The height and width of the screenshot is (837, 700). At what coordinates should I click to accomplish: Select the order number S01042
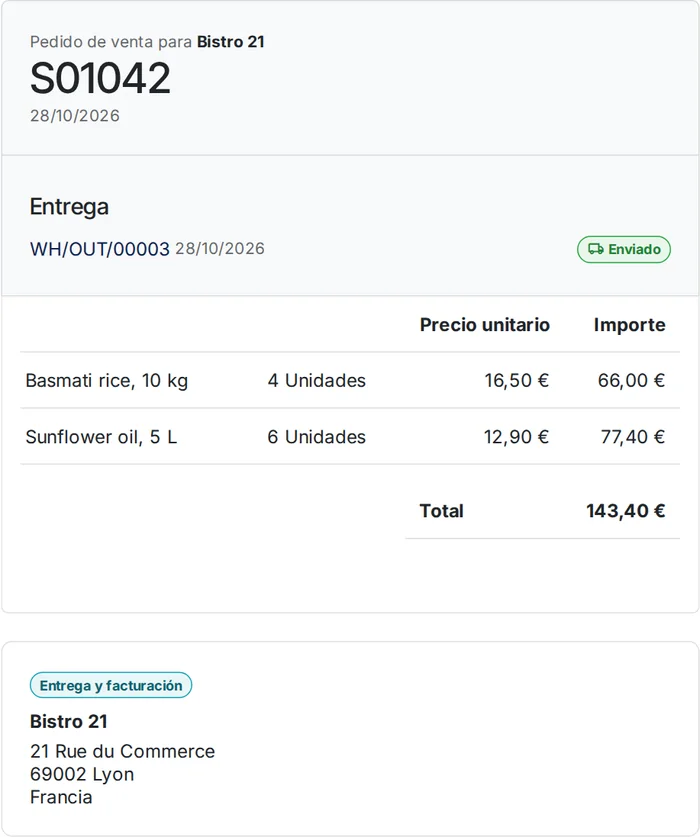click(x=100, y=78)
